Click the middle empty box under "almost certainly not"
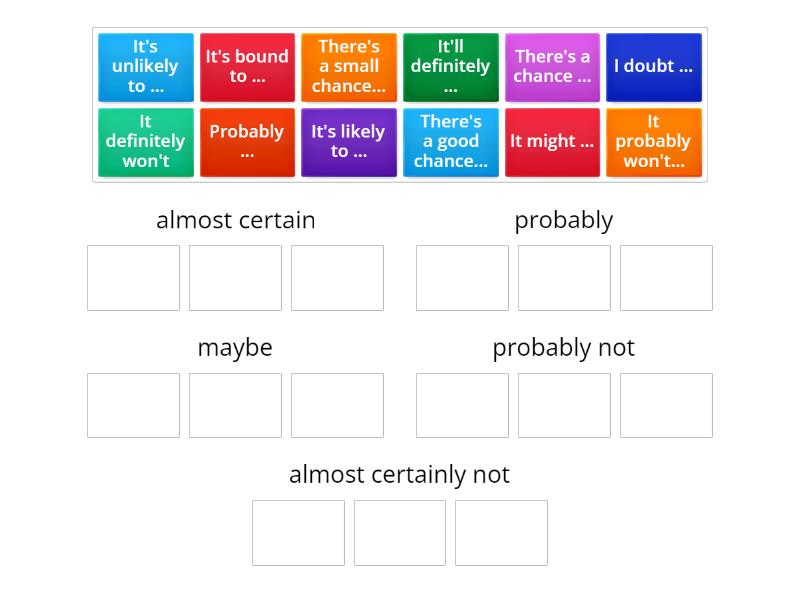800x600 pixels. [x=400, y=532]
